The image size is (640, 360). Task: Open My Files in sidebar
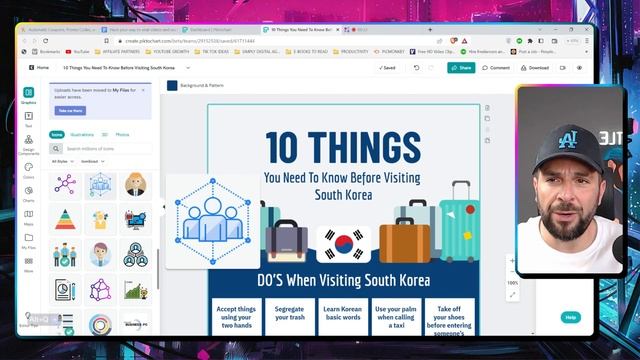pyautogui.click(x=29, y=240)
